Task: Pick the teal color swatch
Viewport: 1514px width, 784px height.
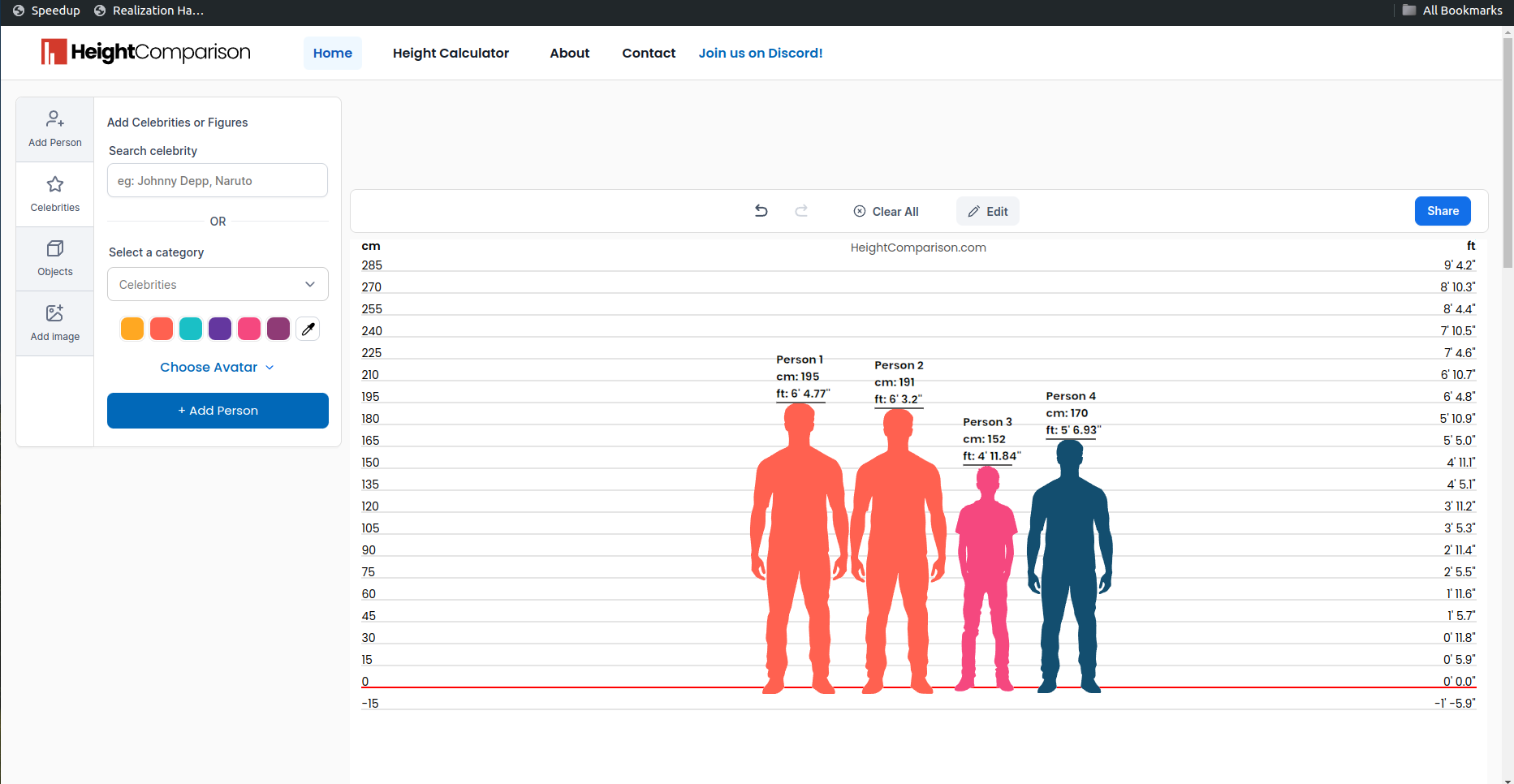Action: coord(191,329)
